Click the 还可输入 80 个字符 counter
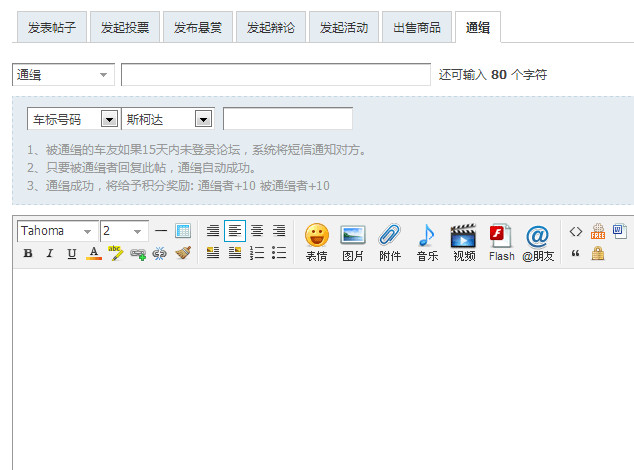 (x=493, y=75)
